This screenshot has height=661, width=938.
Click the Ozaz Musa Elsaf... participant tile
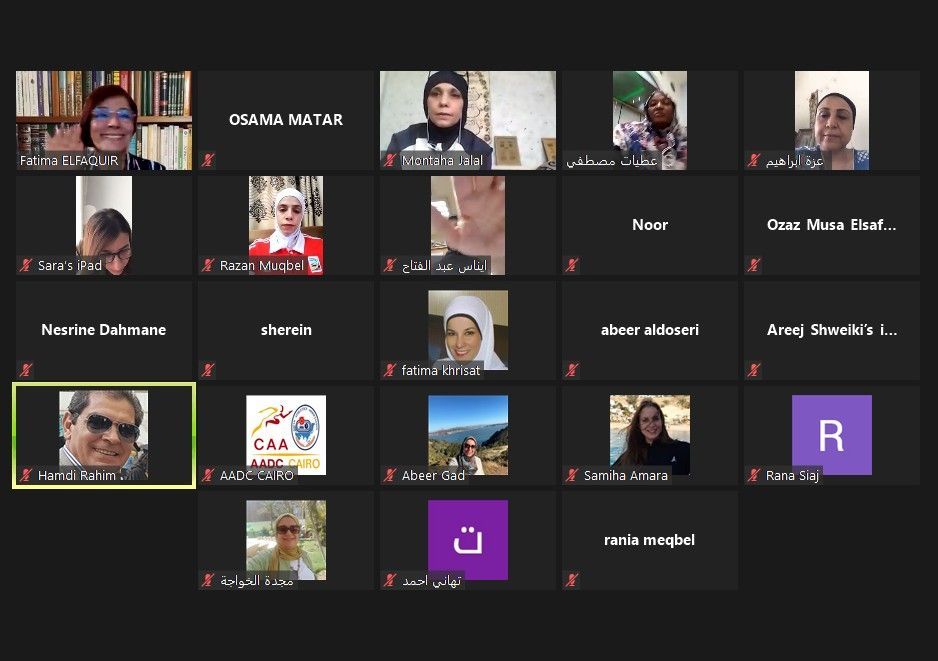[831, 225]
